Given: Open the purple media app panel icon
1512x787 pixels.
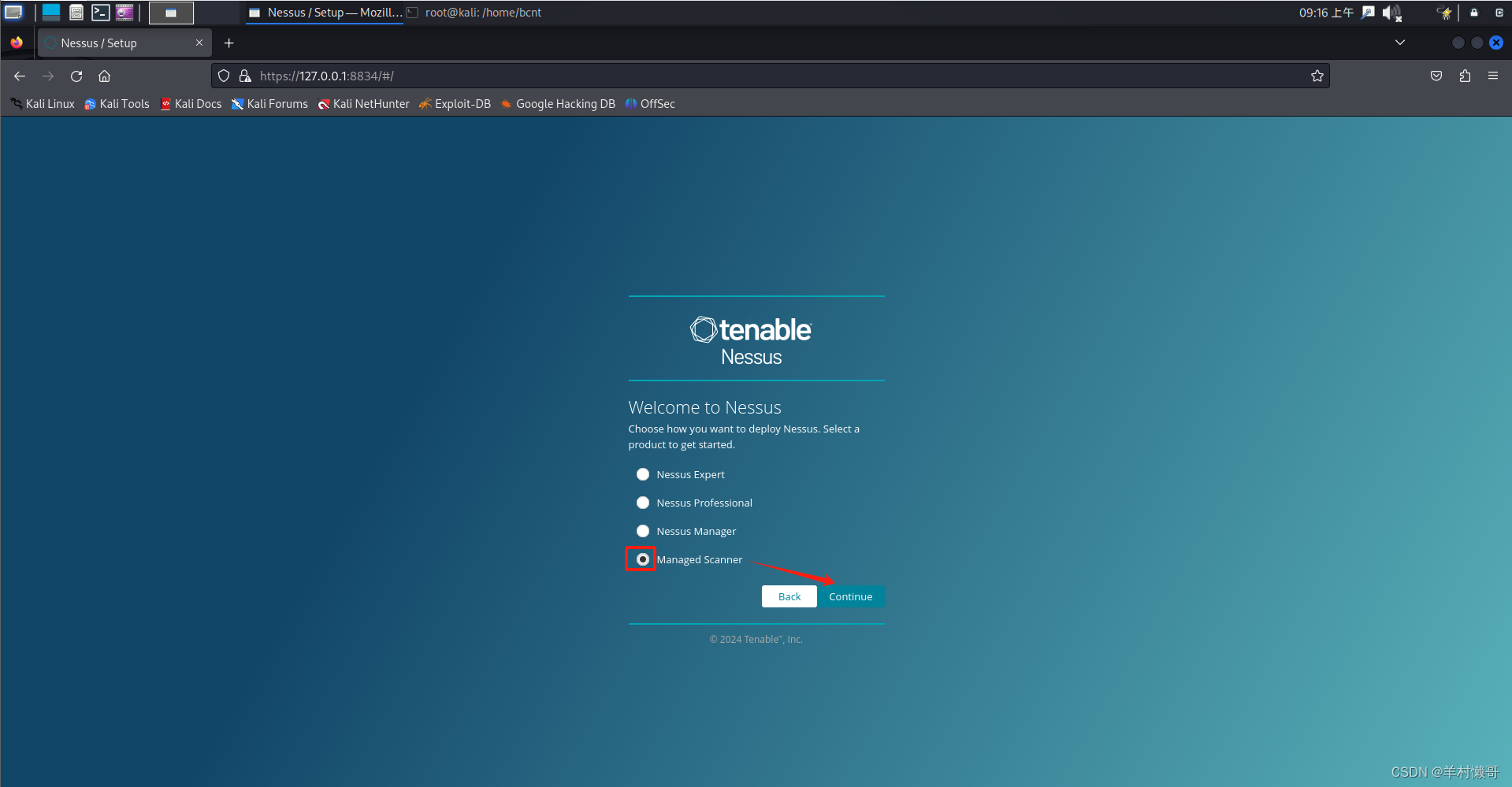Looking at the screenshot, I should point(124,13).
